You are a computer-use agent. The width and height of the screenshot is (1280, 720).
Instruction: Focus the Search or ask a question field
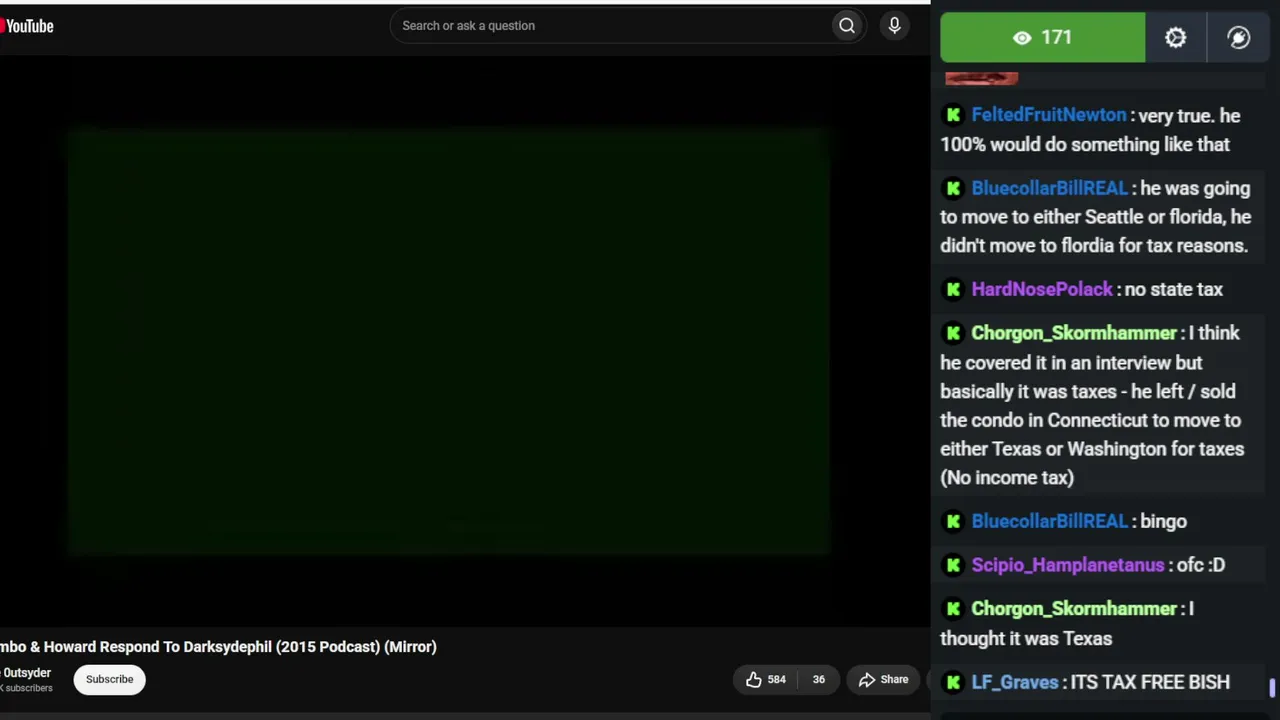pyautogui.click(x=613, y=26)
